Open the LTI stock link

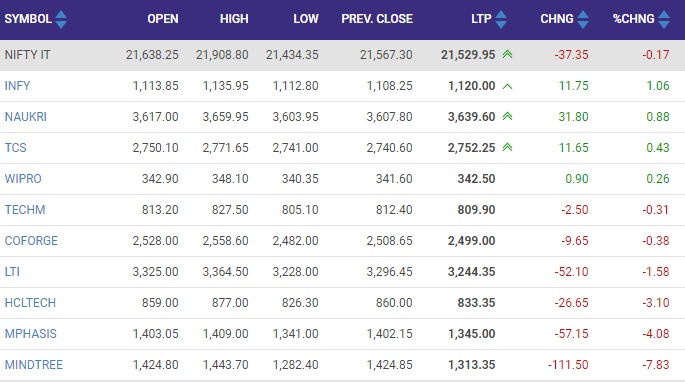[x=12, y=272]
